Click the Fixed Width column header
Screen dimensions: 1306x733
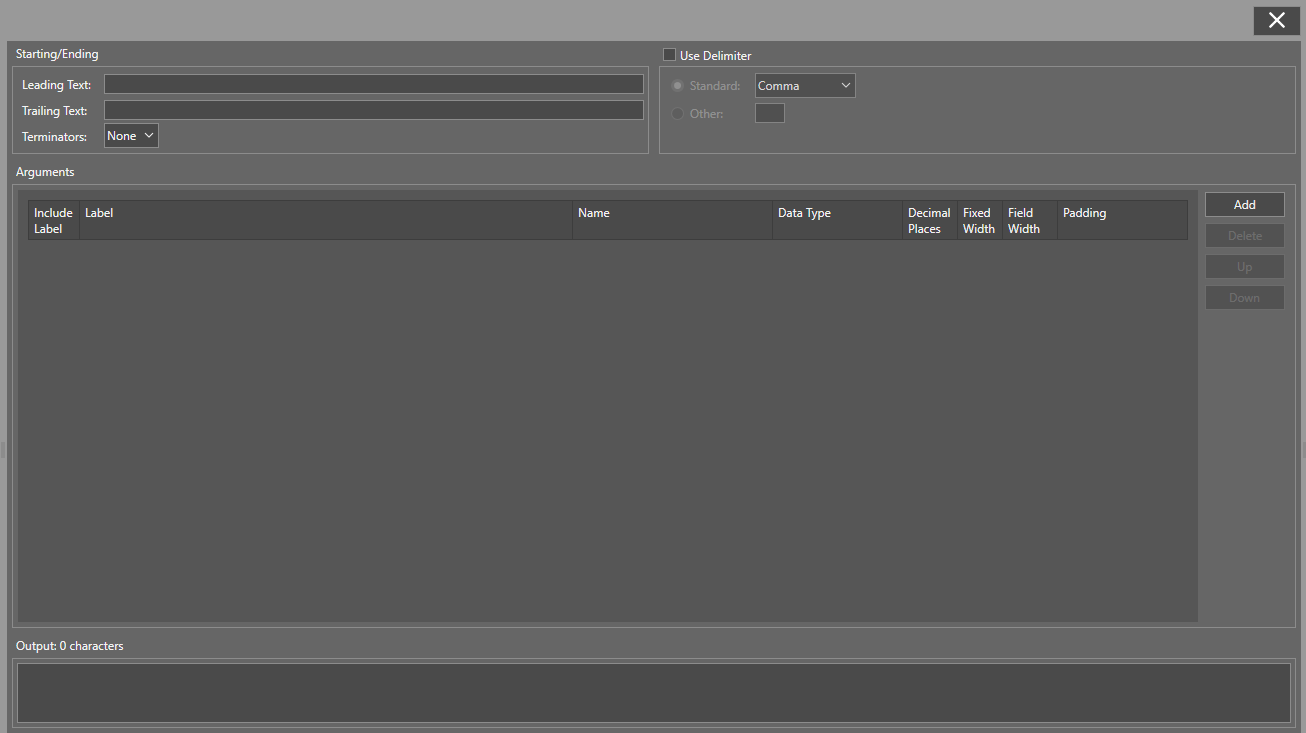(979, 220)
